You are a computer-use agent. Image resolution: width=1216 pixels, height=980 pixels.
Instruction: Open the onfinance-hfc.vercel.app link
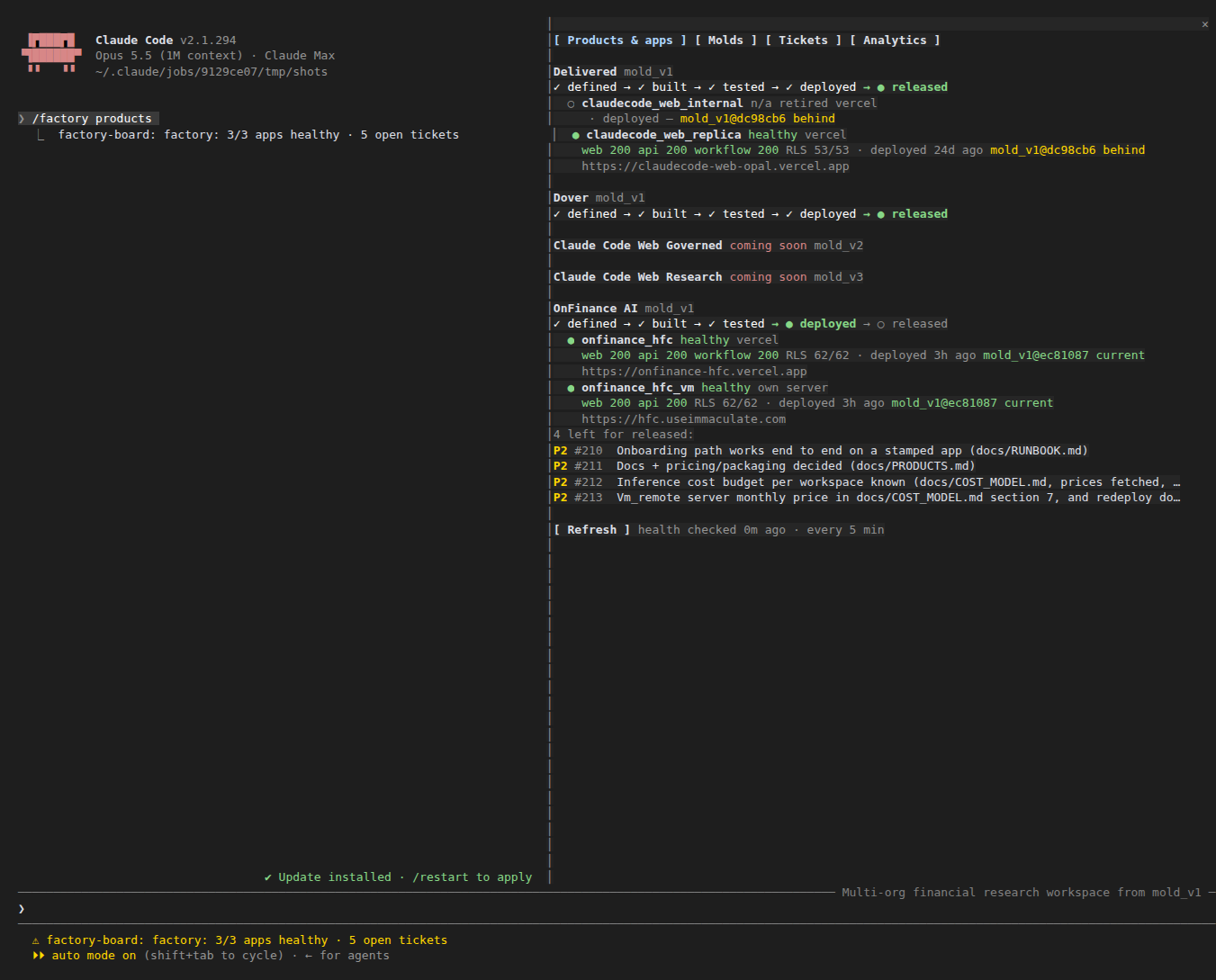694,372
